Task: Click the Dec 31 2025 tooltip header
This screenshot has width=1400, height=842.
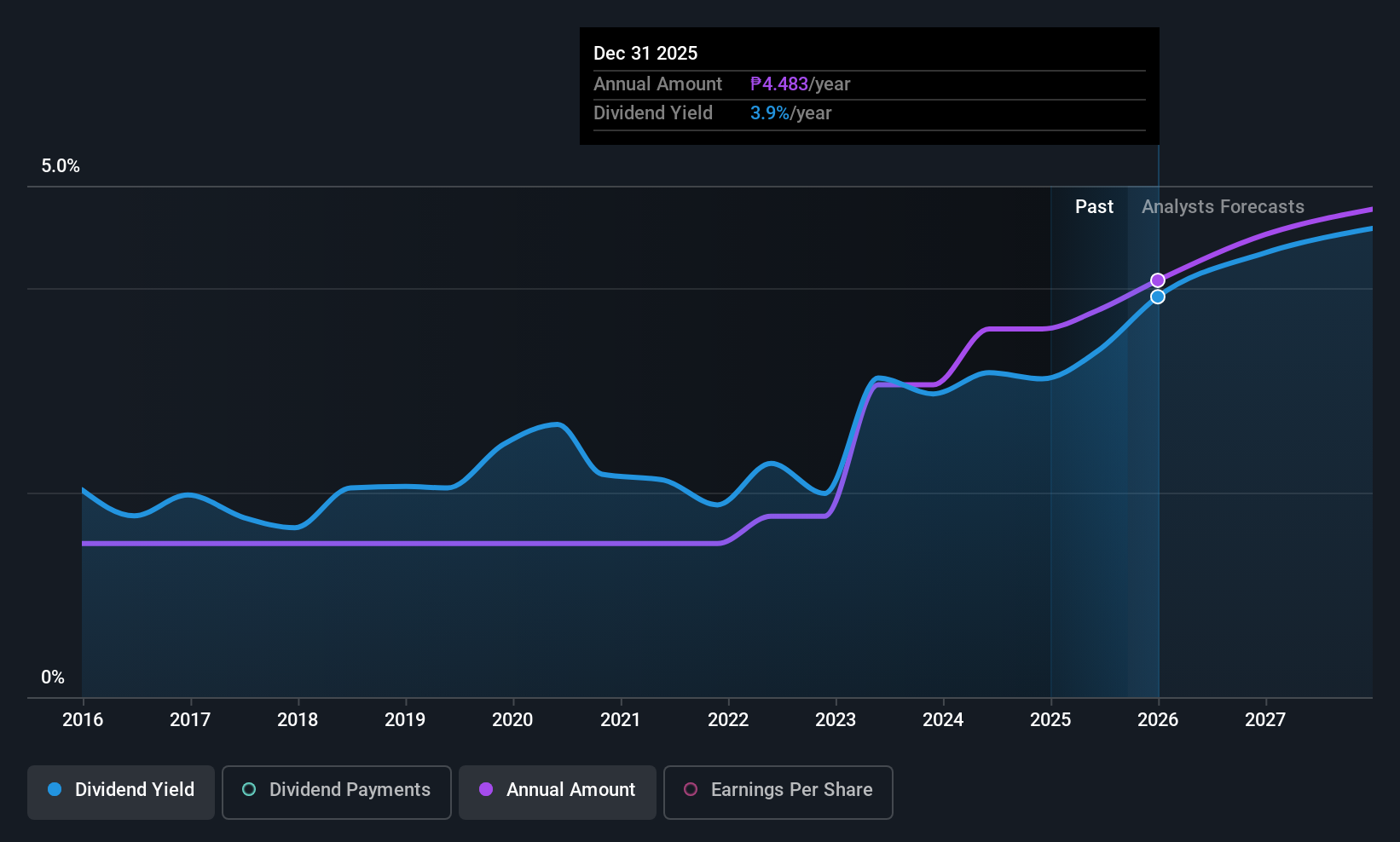Action: point(645,54)
